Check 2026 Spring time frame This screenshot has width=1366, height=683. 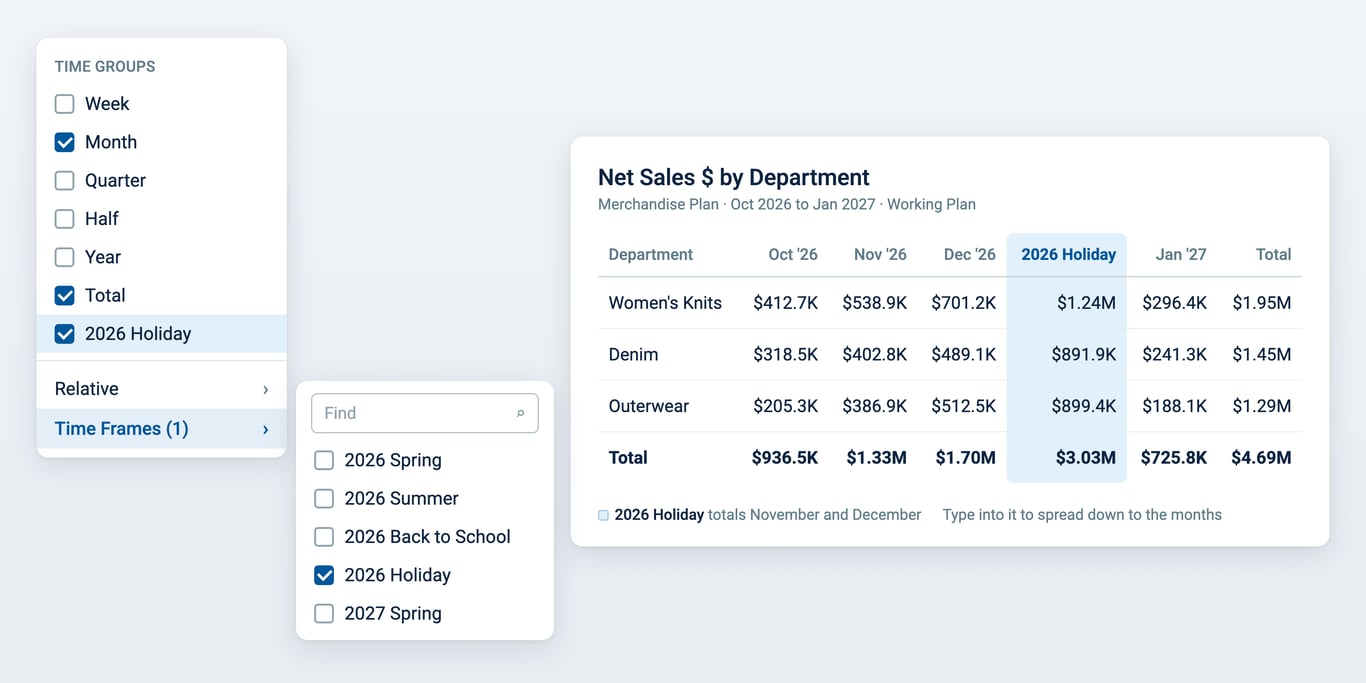324,460
